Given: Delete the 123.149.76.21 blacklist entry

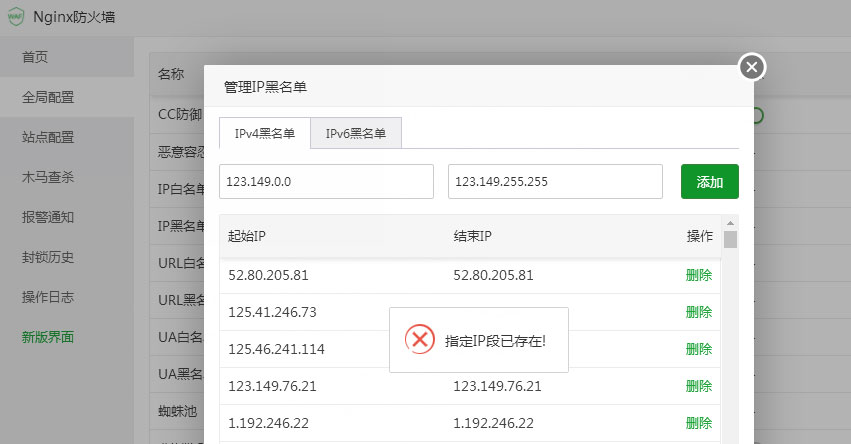Looking at the screenshot, I should (x=698, y=386).
